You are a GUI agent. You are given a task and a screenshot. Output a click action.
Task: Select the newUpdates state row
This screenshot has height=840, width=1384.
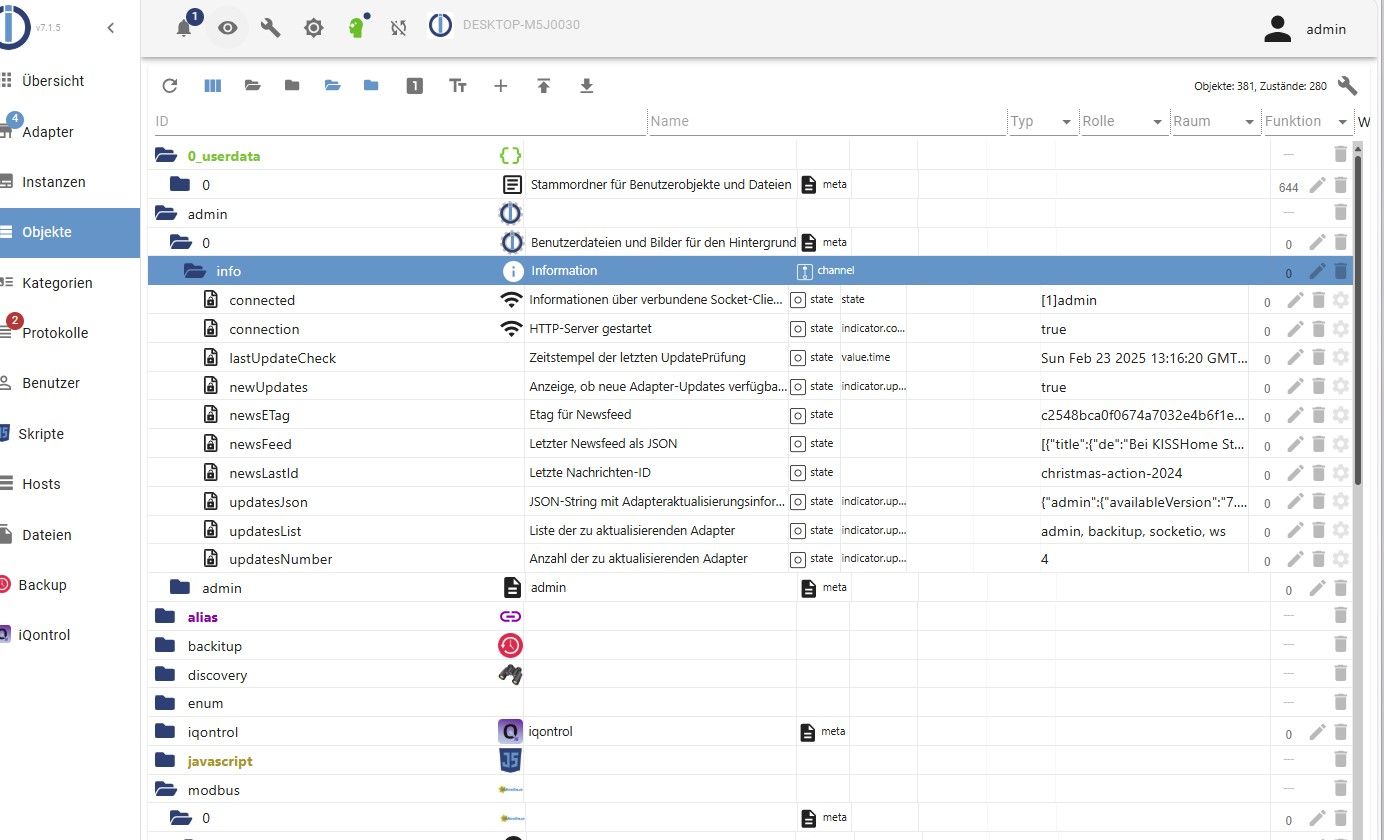751,387
